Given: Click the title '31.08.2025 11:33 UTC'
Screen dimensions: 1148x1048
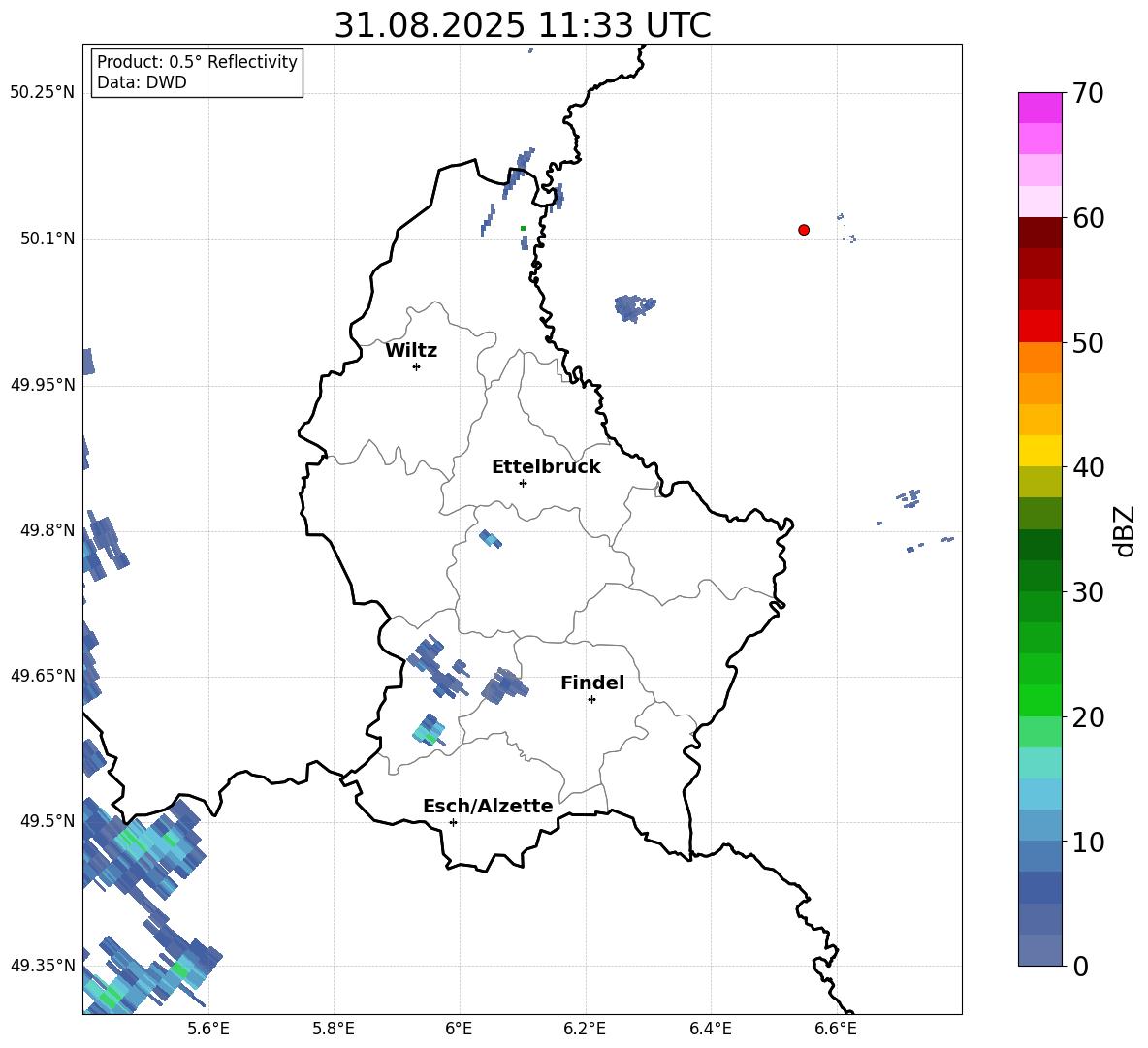Looking at the screenshot, I should pyautogui.click(x=523, y=25).
